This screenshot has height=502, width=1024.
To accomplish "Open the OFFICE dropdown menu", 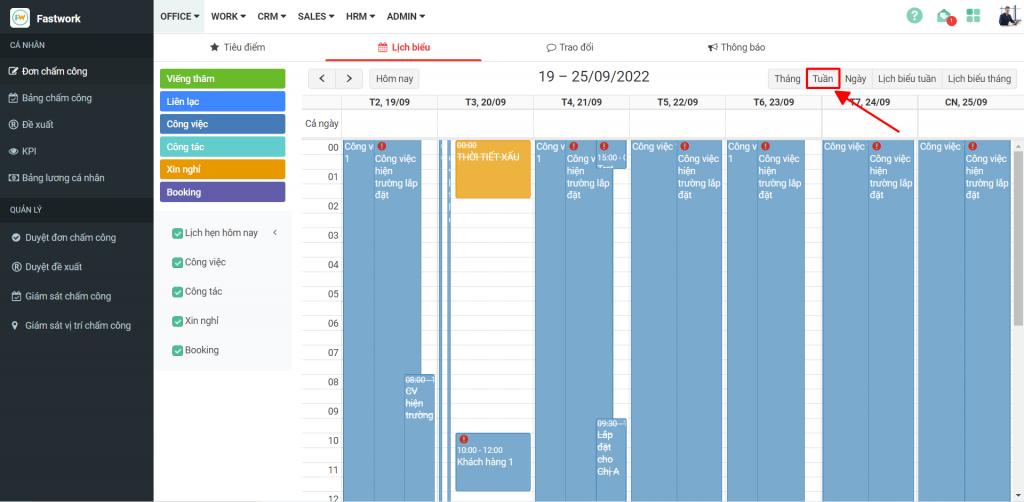I will click(180, 16).
